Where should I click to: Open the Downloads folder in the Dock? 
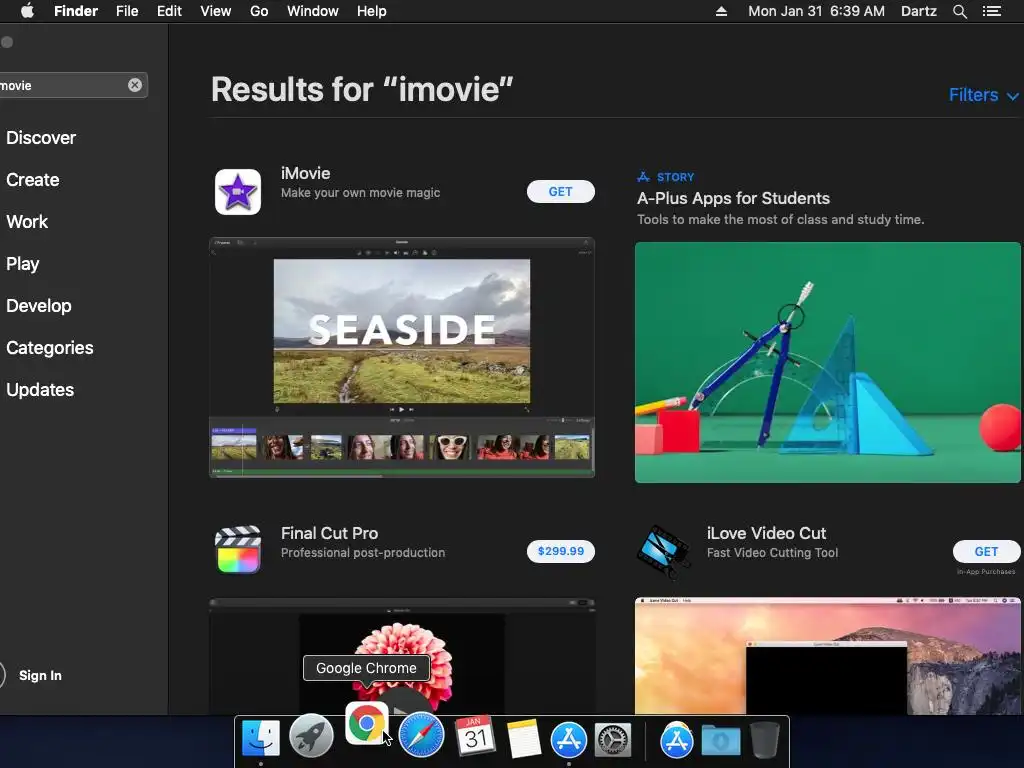pyautogui.click(x=721, y=741)
